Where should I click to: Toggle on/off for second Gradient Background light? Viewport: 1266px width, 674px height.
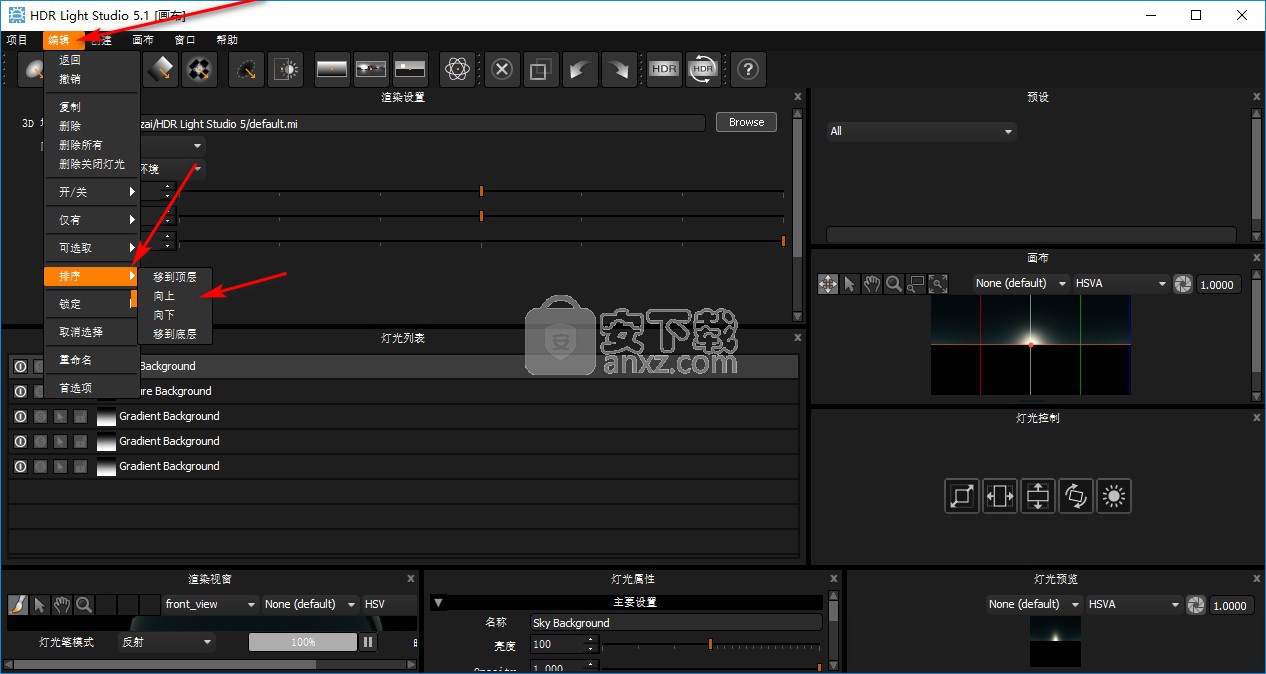20,441
